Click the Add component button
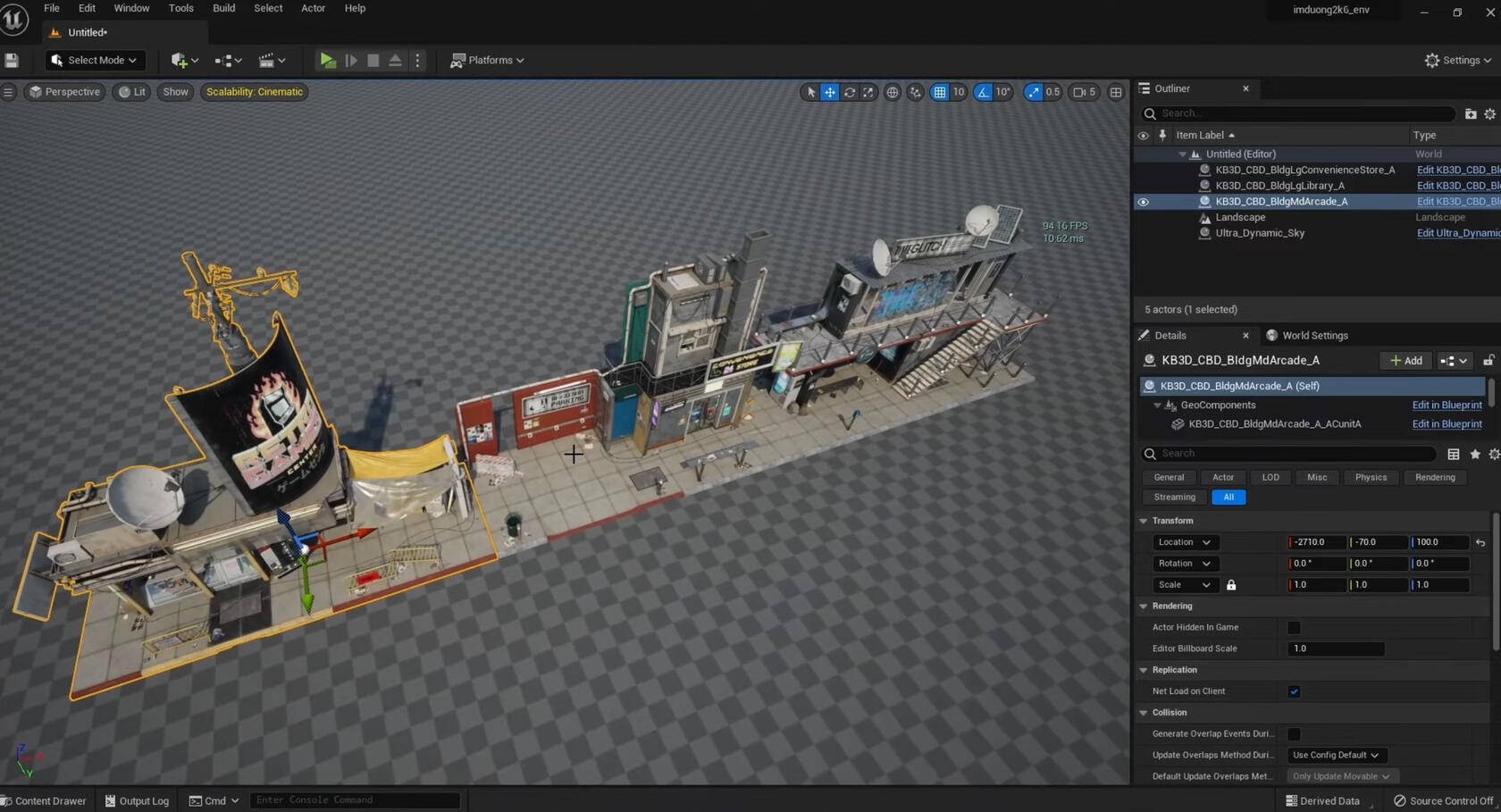Viewport: 1501px width, 812px height. [x=1406, y=361]
